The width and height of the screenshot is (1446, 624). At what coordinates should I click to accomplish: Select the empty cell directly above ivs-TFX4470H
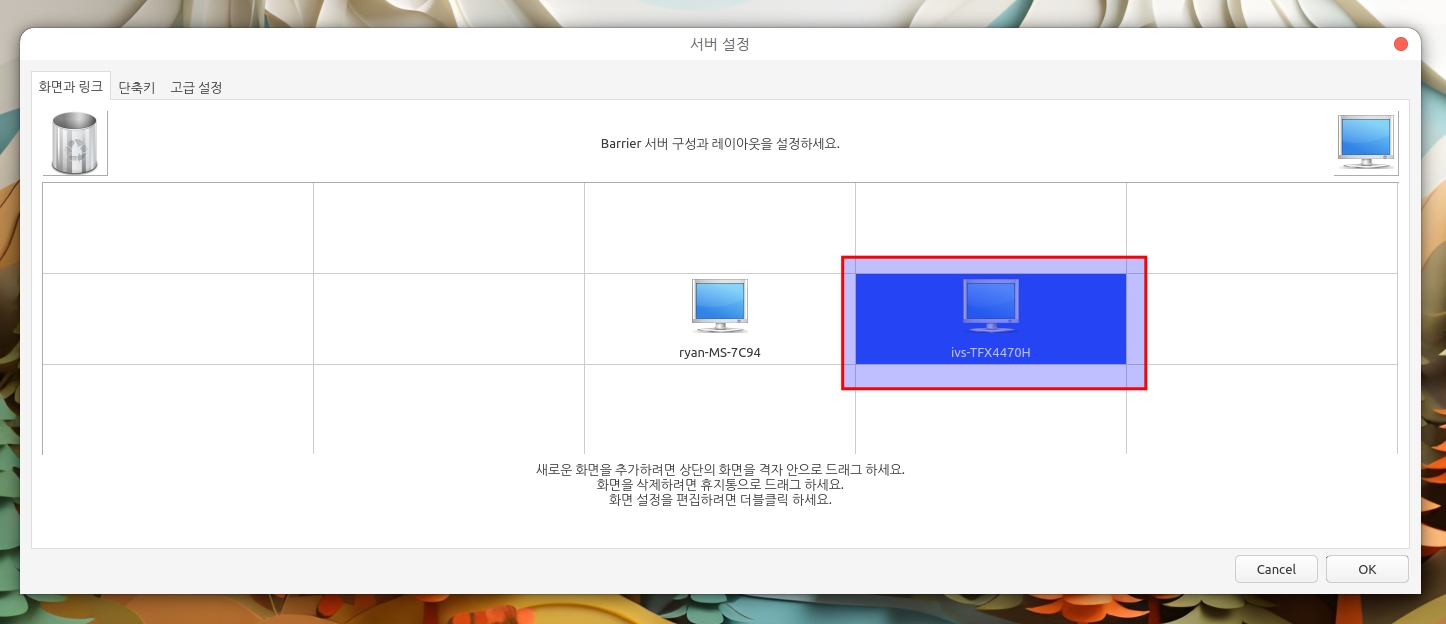(990, 222)
